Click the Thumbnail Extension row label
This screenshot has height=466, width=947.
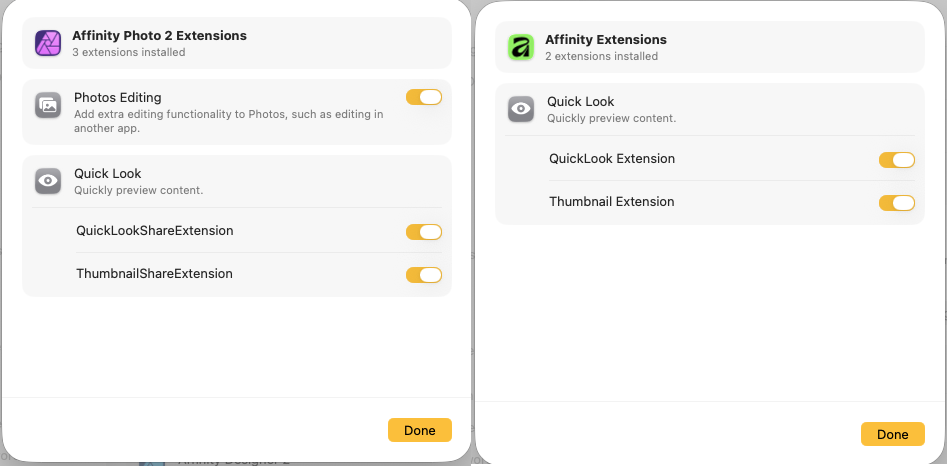point(611,202)
